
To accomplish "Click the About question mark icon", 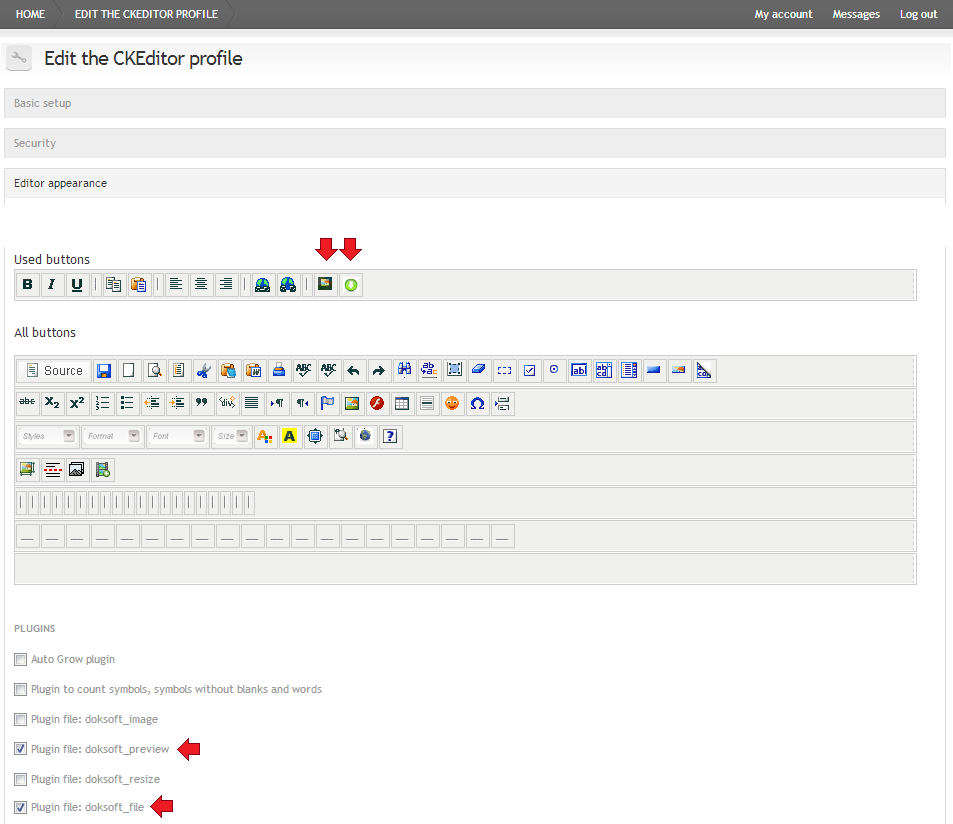I will [x=391, y=436].
